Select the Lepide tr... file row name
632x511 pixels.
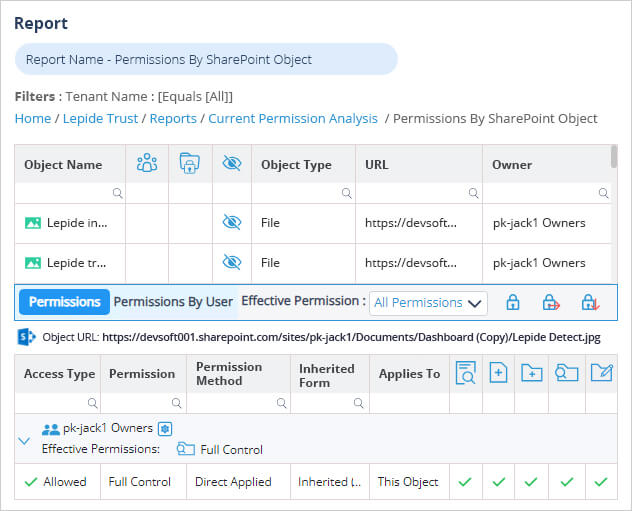click(x=77, y=263)
